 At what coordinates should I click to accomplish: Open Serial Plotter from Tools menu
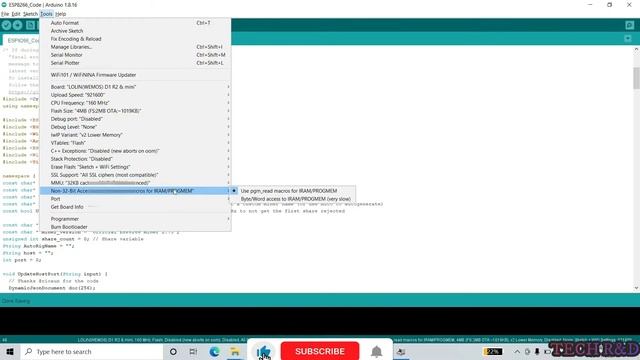(x=136, y=63)
